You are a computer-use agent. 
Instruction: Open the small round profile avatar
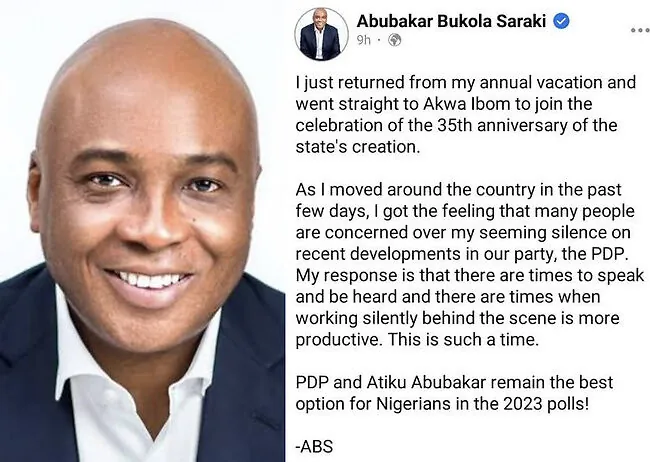click(x=321, y=34)
